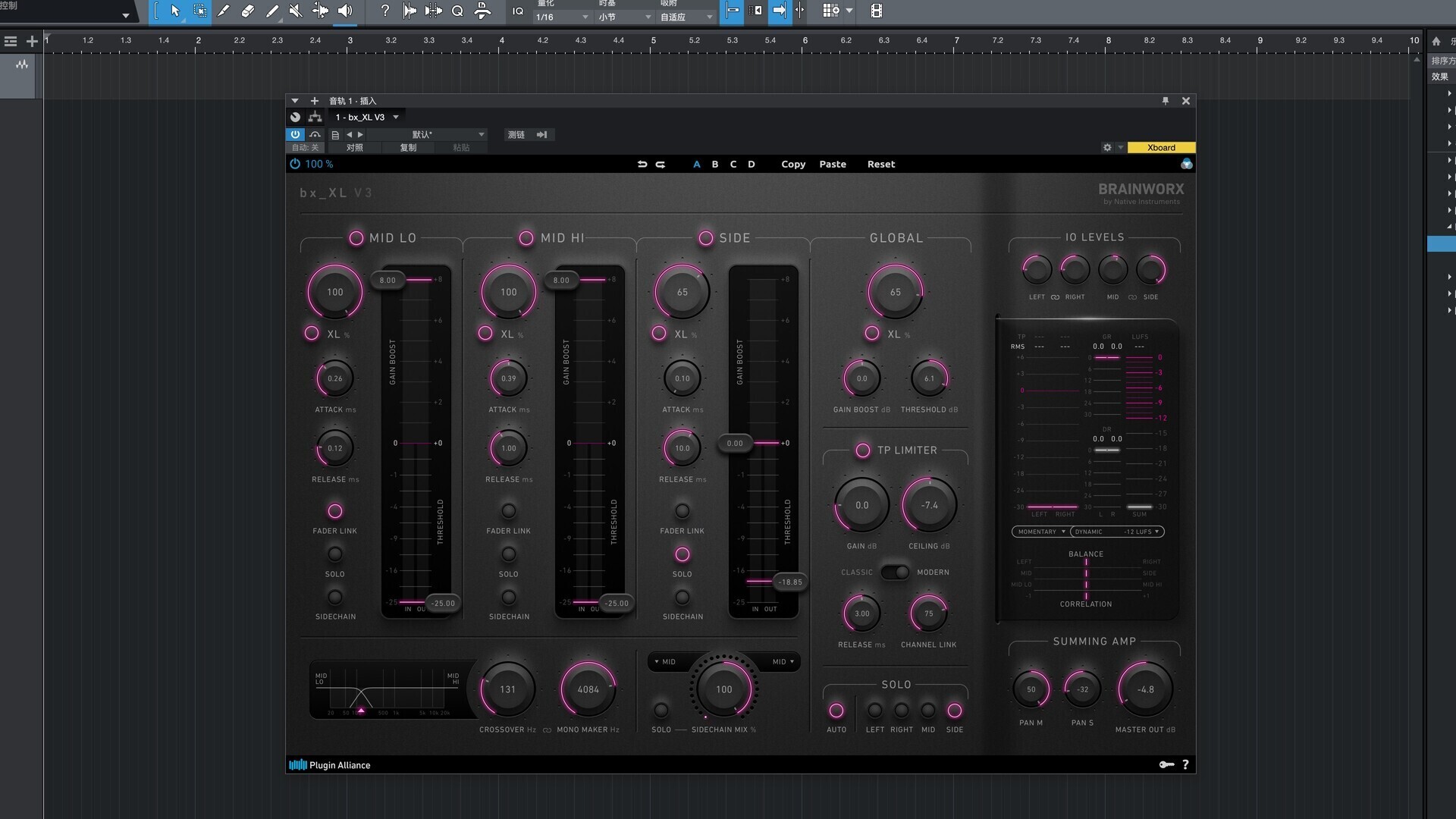
Task: Collapse plugin header triangle expander
Action: tap(295, 101)
